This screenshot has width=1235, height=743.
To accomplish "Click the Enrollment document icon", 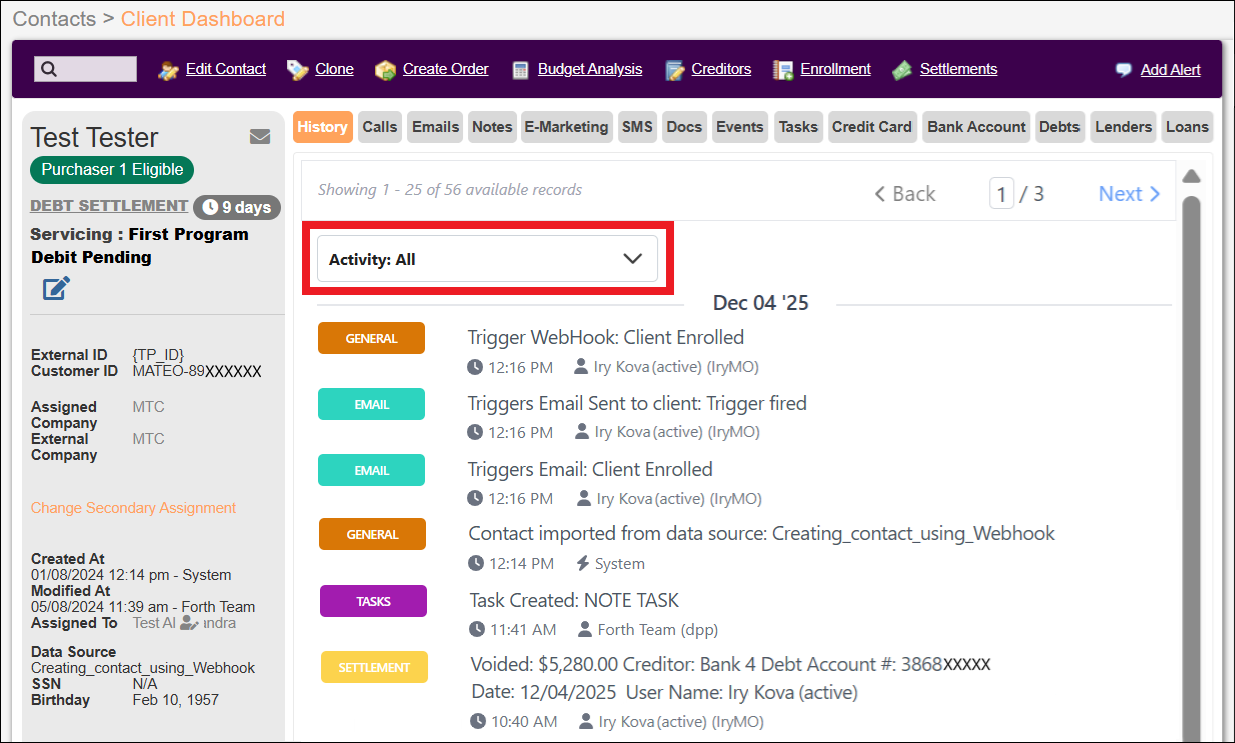I will [783, 70].
